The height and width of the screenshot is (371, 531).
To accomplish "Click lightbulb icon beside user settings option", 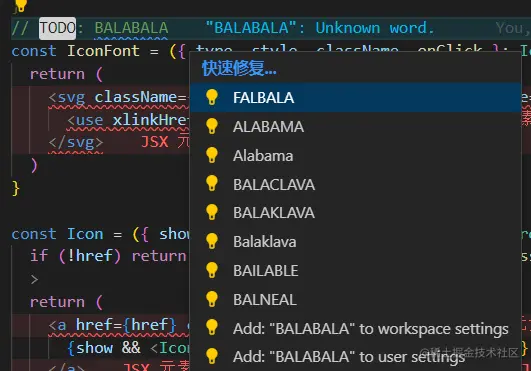I will click(212, 356).
